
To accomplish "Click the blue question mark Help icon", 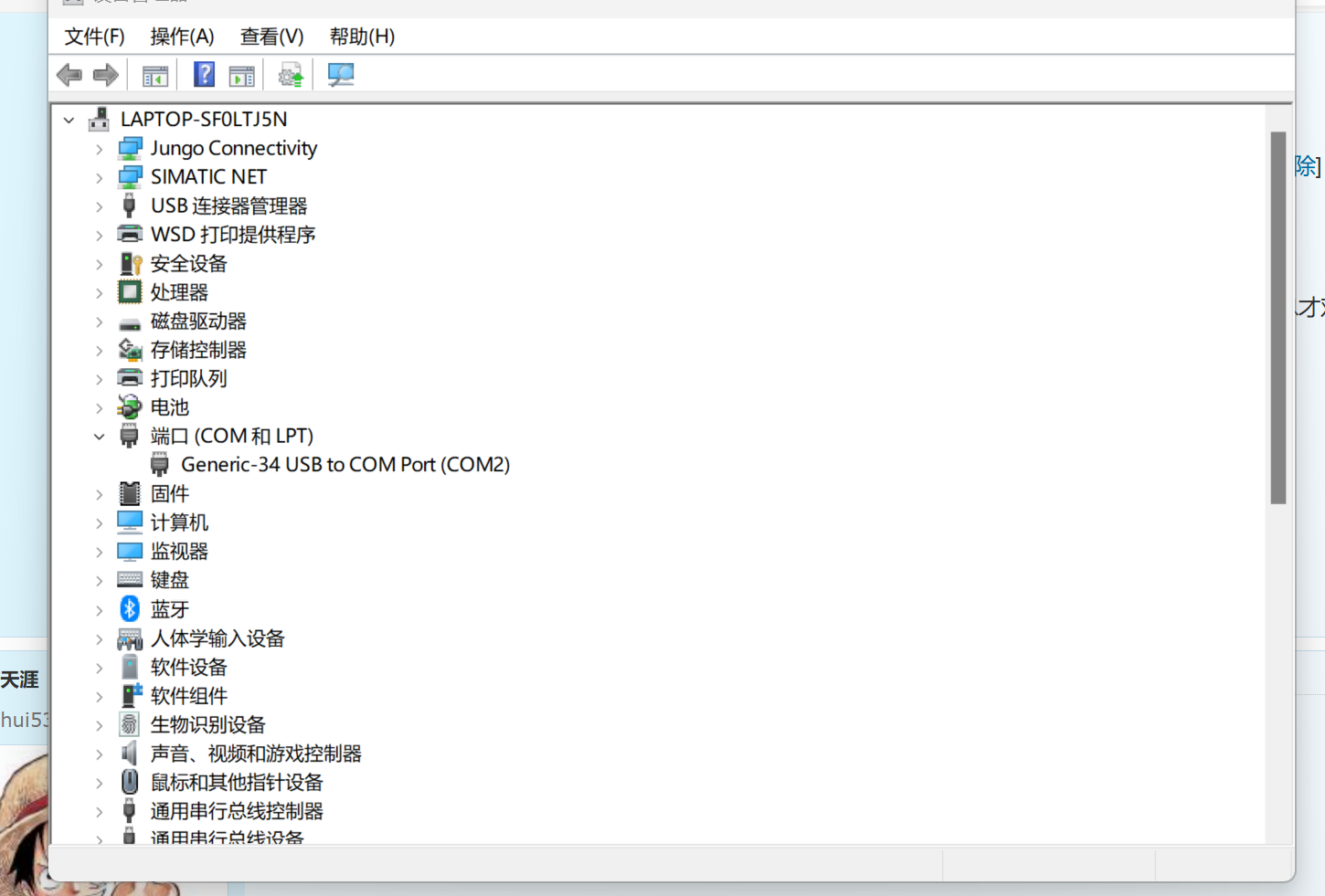I will (x=204, y=75).
